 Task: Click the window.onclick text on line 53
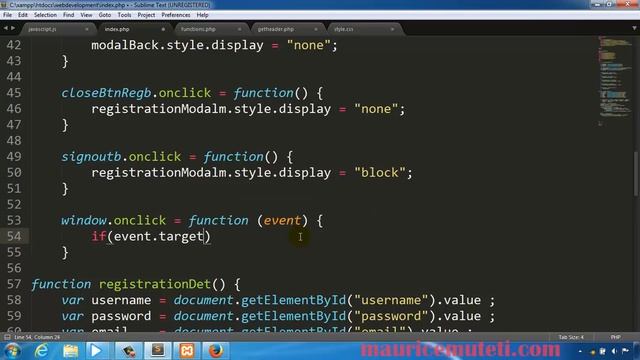tap(113, 220)
